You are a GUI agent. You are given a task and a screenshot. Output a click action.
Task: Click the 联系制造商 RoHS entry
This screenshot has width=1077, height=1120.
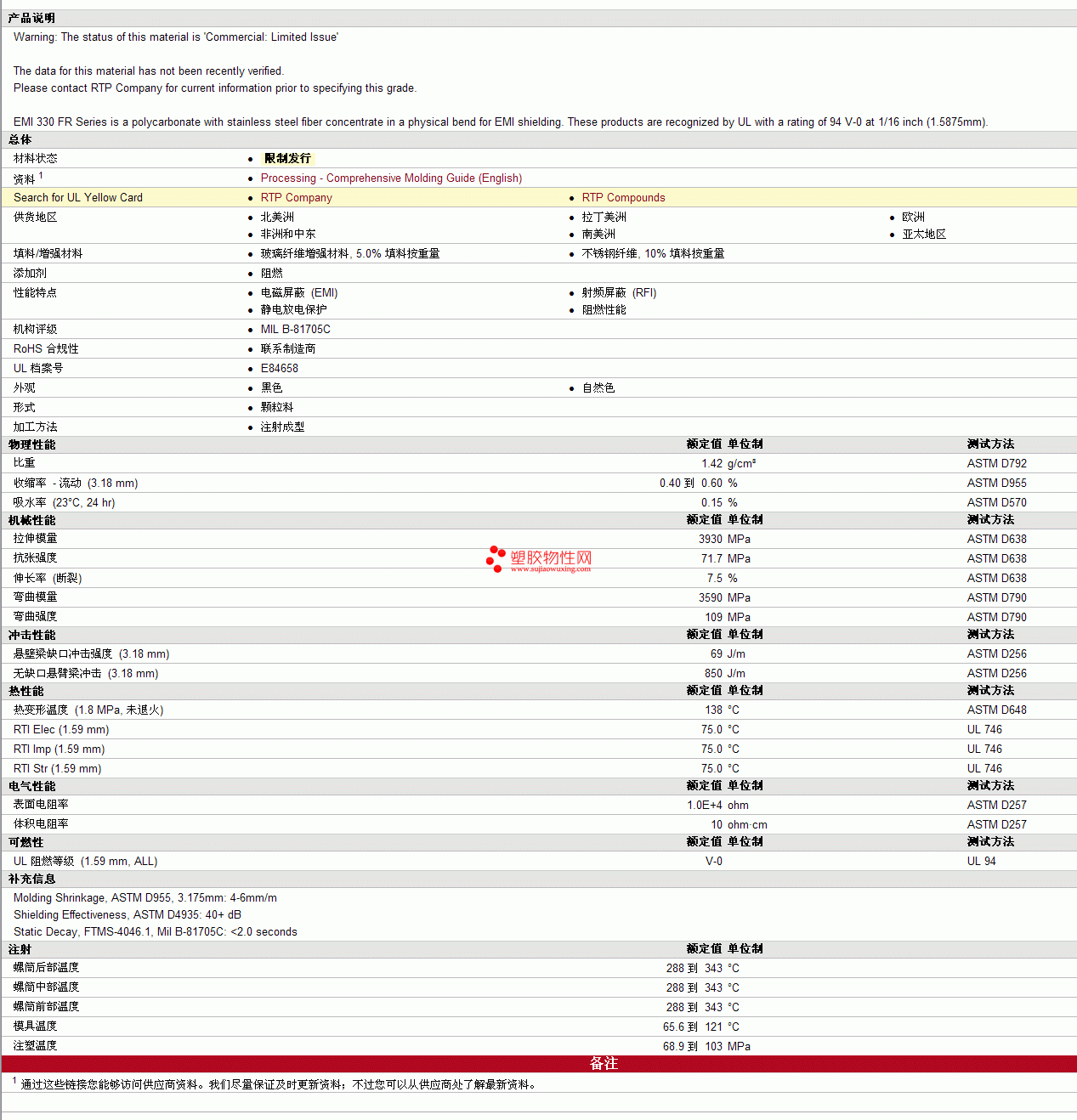click(288, 348)
